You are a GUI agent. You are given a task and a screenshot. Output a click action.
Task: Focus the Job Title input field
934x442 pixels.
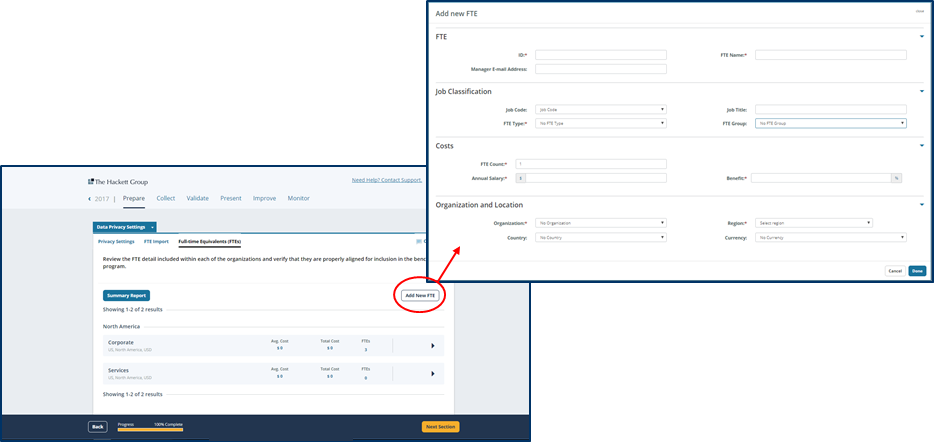pyautogui.click(x=830, y=110)
